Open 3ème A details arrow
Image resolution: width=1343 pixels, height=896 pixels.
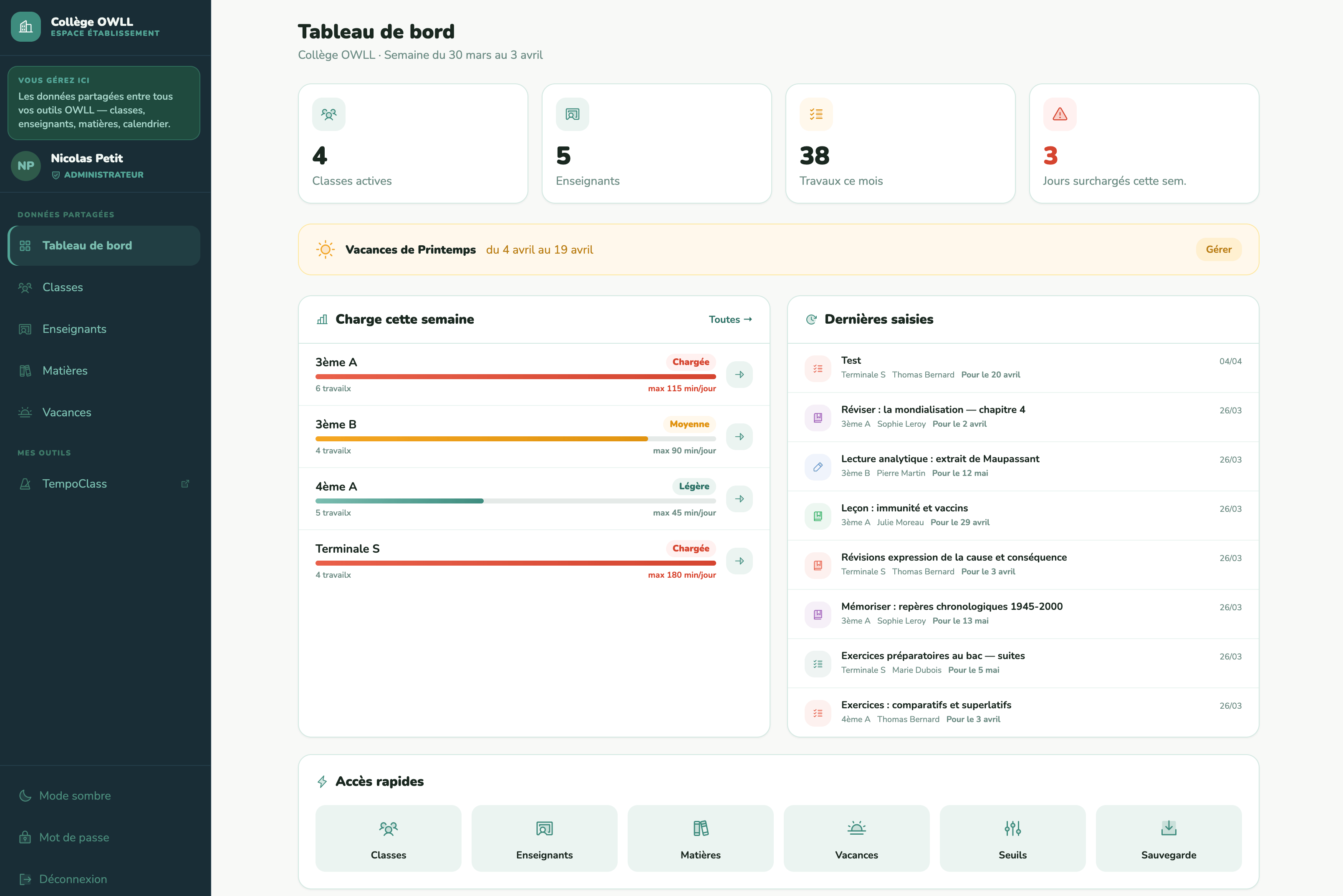(739, 375)
